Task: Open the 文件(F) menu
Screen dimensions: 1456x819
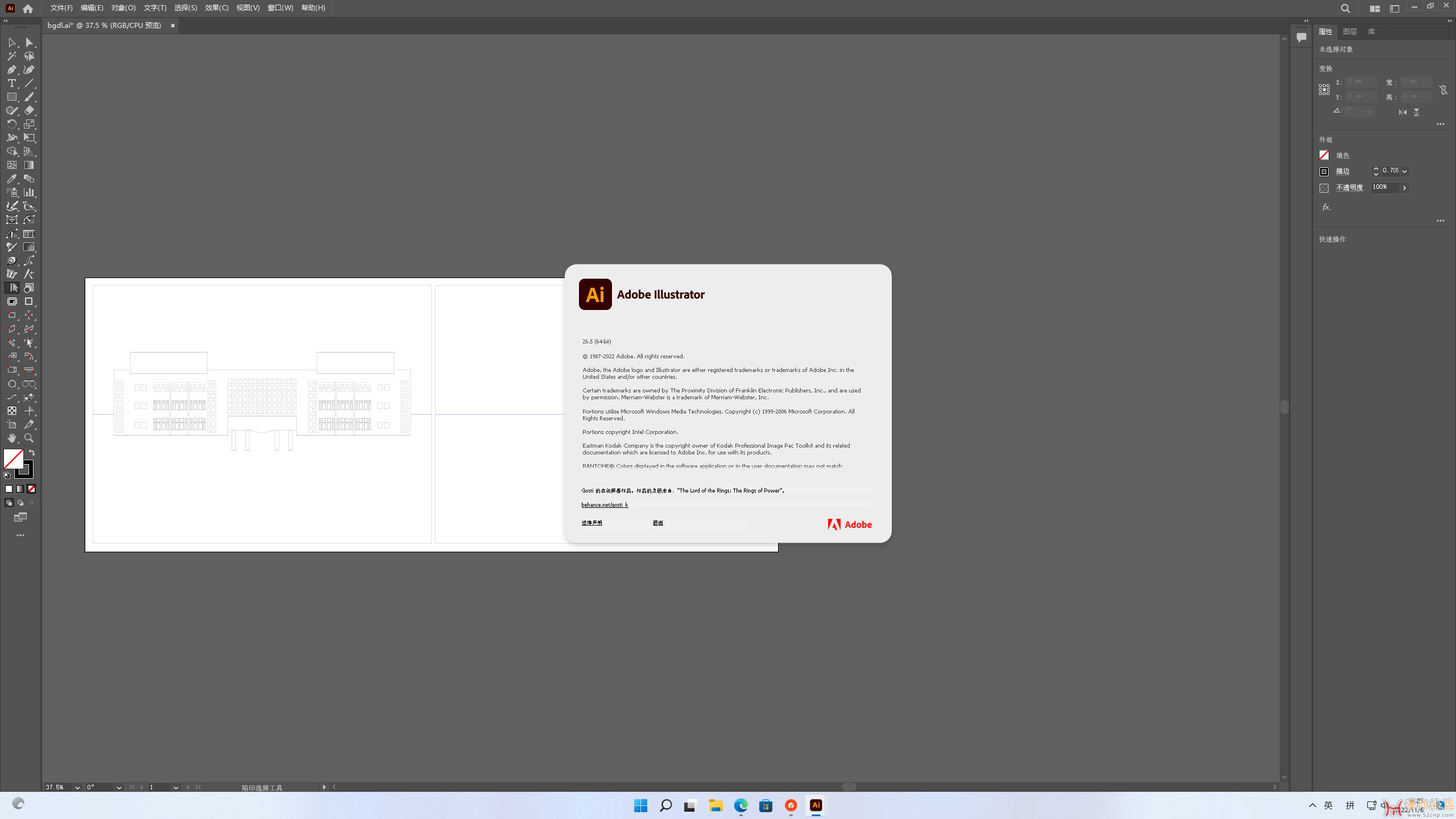Action: (61, 8)
